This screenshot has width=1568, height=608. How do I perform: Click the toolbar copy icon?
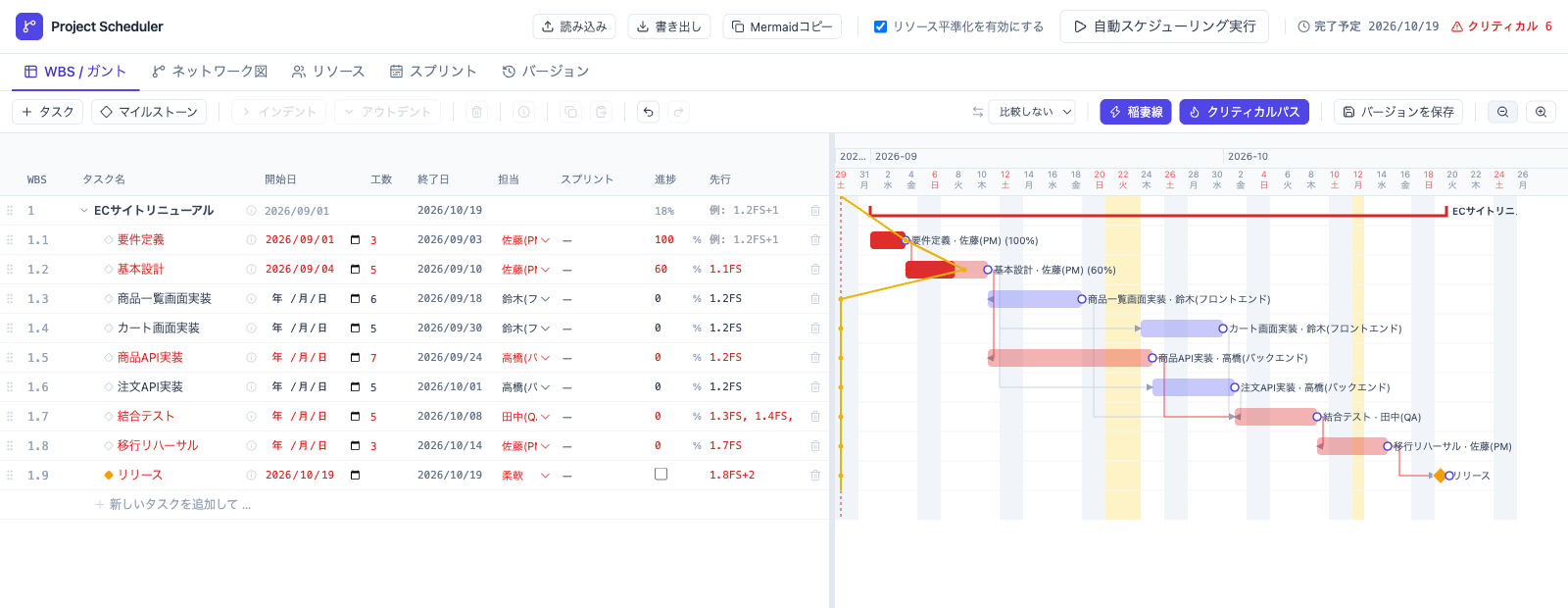click(571, 112)
